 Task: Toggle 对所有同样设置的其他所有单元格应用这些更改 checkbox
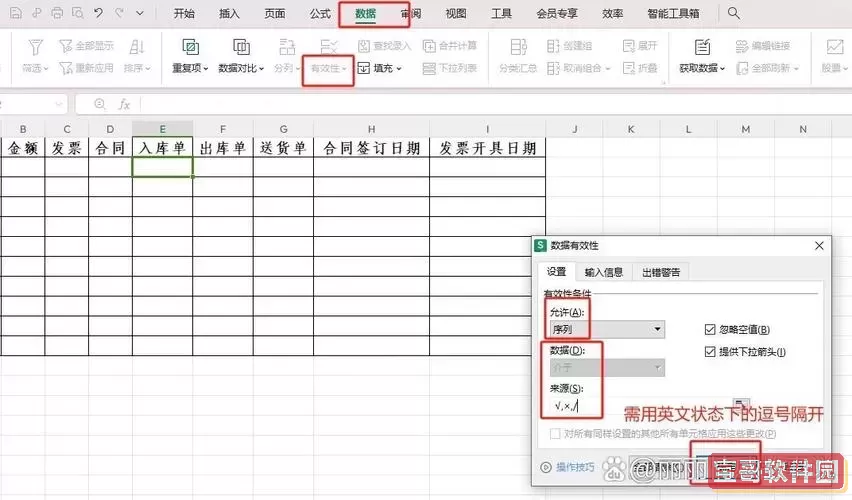pos(555,434)
